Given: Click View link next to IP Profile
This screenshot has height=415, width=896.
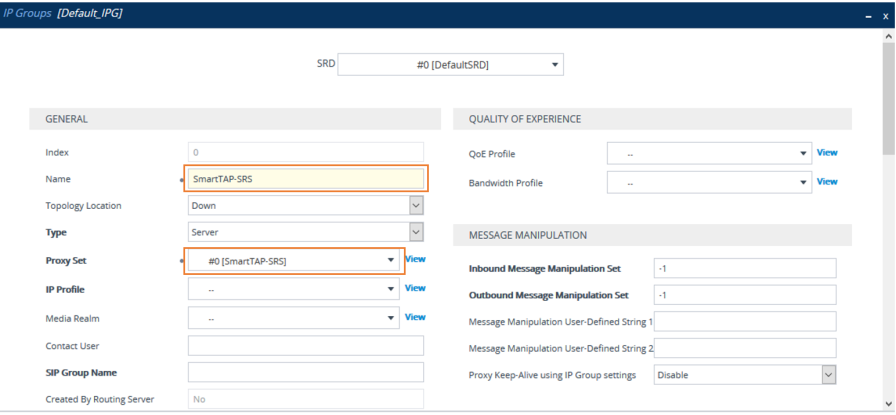Looking at the screenshot, I should (415, 288).
